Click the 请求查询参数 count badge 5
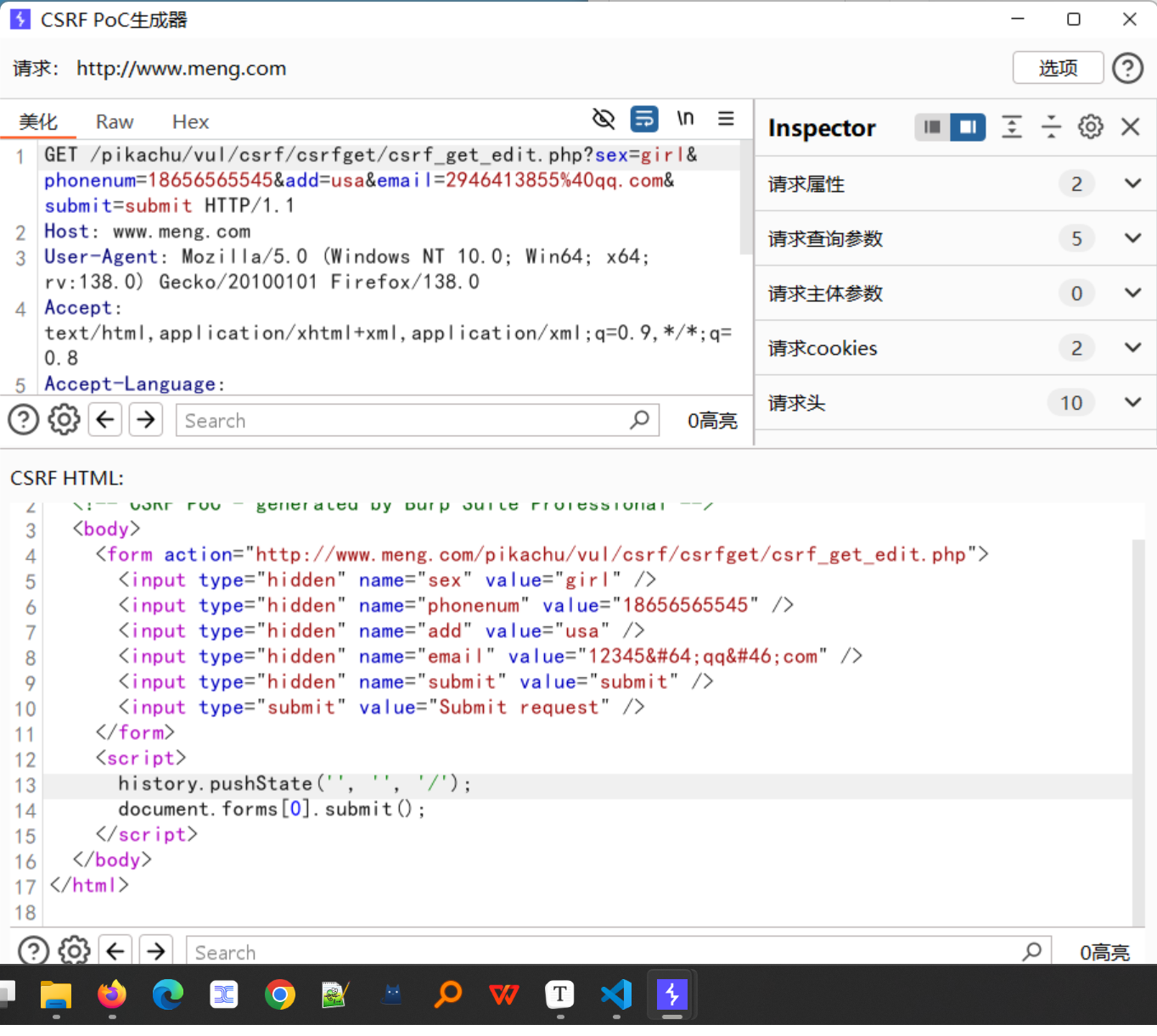Image resolution: width=1157 pixels, height=1036 pixels. pos(1076,238)
